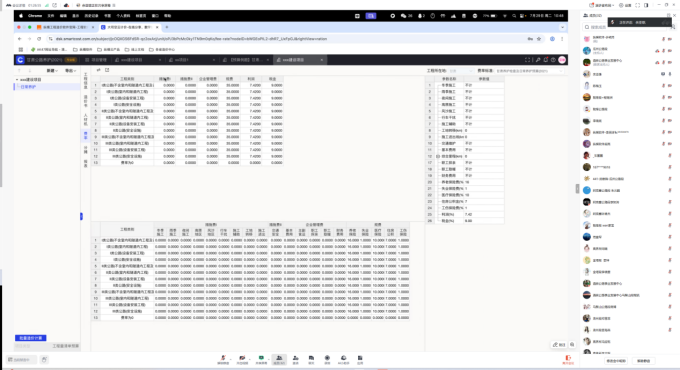The image size is (680, 370).
Task: Open the fullscreen icon in app header
Action: (x=527, y=60)
